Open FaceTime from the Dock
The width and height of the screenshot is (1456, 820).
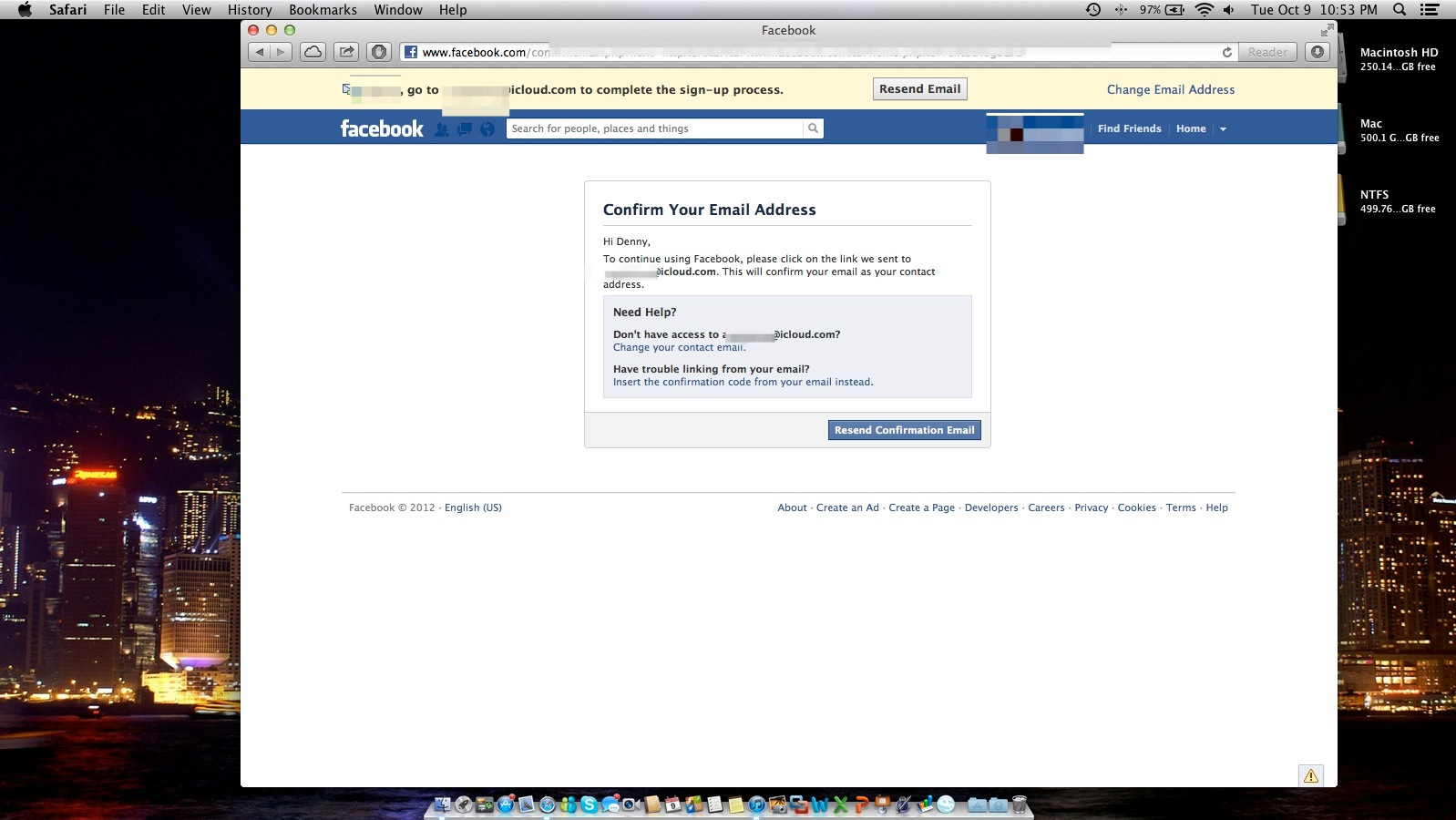pos(631,805)
